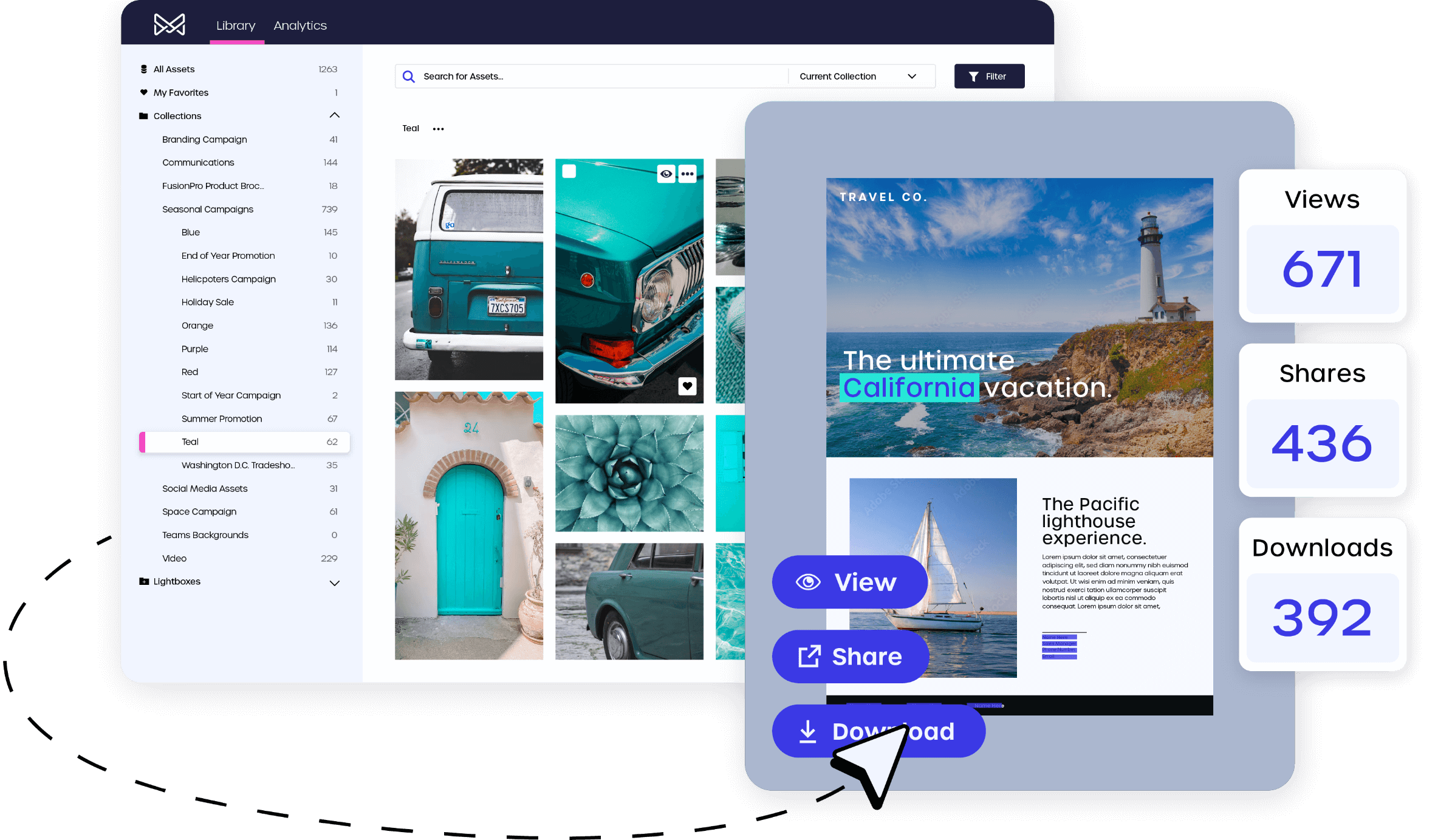Toggle the Collections expander in sidebar
This screenshot has height=840, width=1438.
[x=335, y=115]
